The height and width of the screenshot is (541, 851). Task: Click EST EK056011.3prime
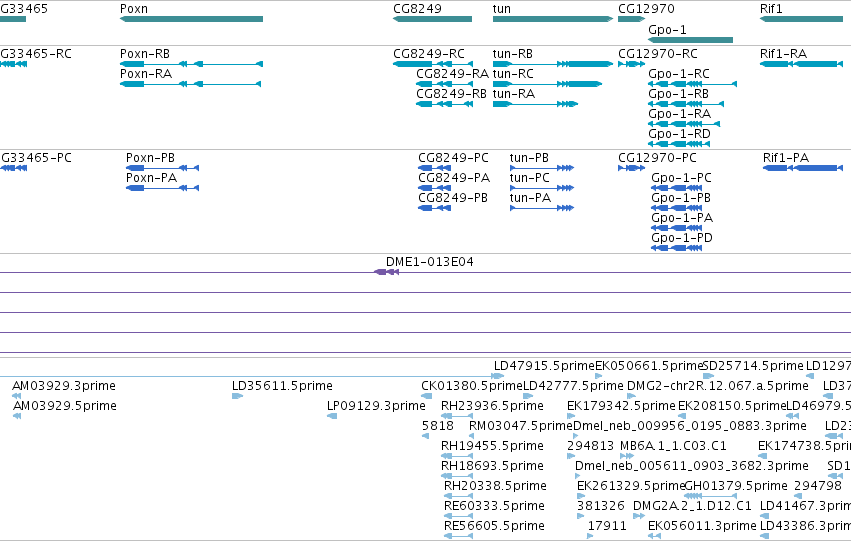pos(654,536)
